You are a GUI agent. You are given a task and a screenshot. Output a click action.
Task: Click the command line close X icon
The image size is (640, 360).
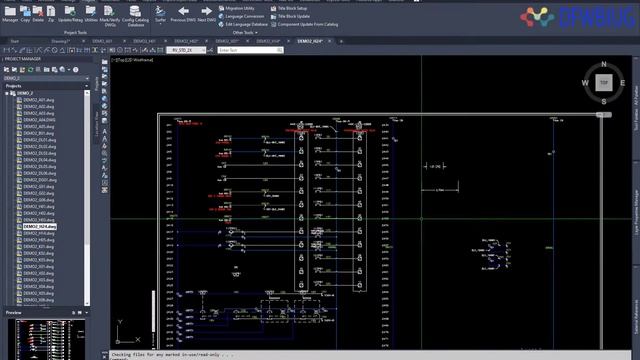pos(105,357)
